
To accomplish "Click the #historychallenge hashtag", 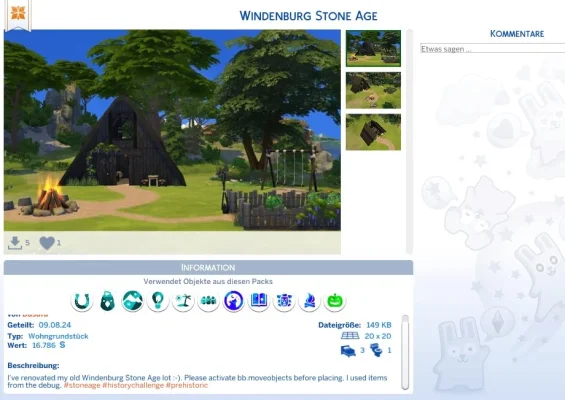I will [x=133, y=385].
